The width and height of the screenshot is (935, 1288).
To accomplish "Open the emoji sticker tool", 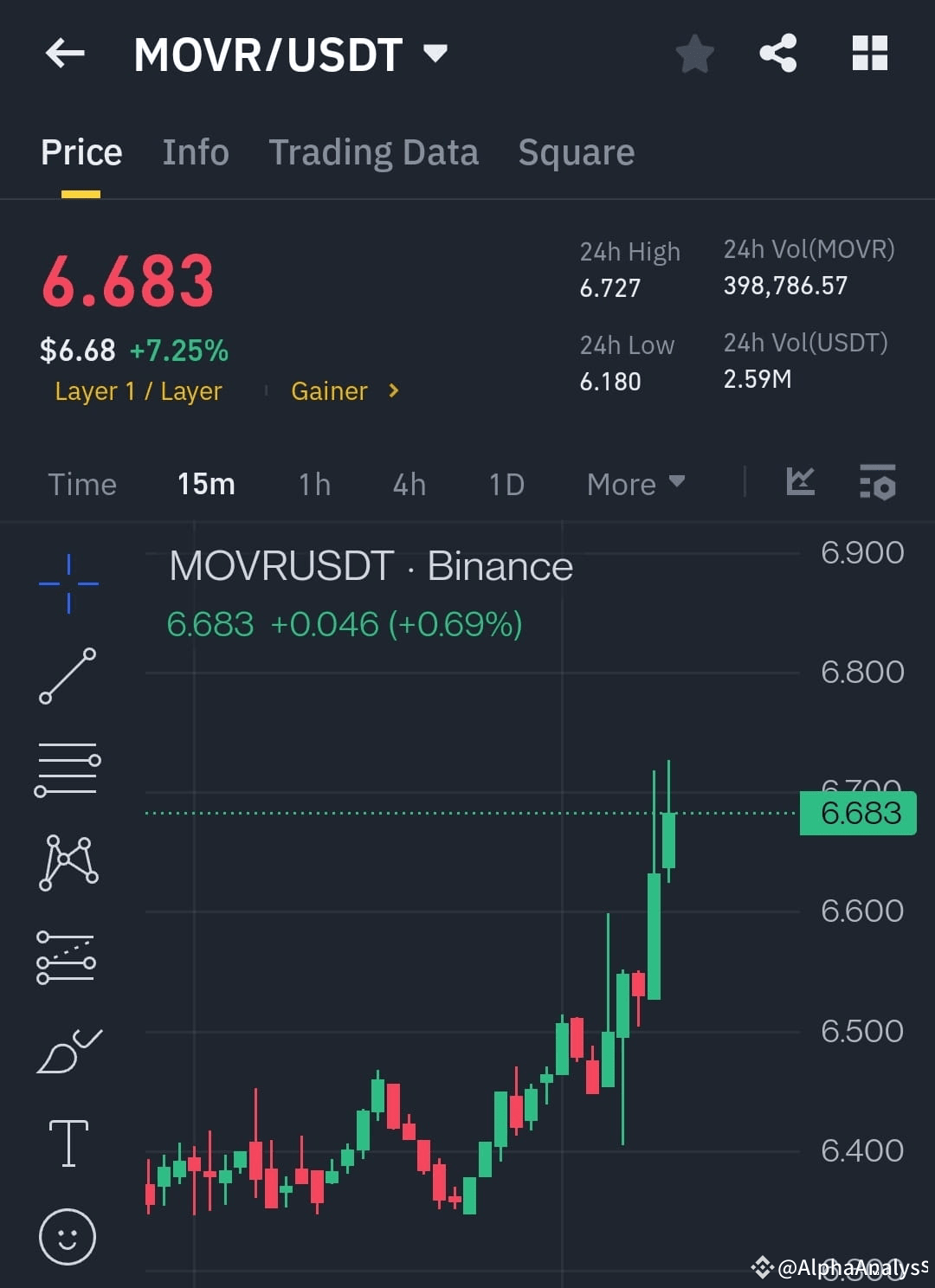I will pos(68,1236).
